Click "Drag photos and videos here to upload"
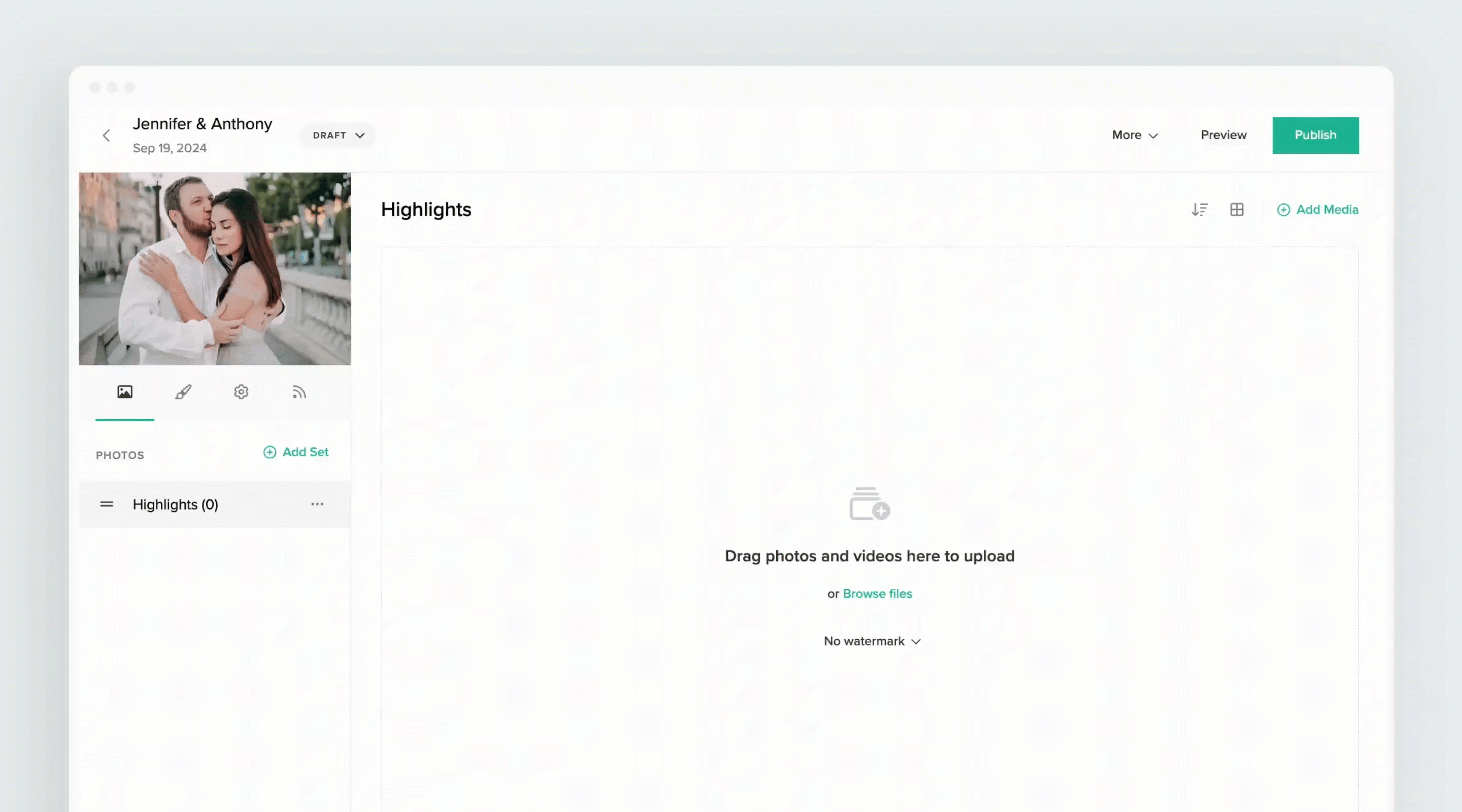Image resolution: width=1462 pixels, height=812 pixels. [870, 556]
